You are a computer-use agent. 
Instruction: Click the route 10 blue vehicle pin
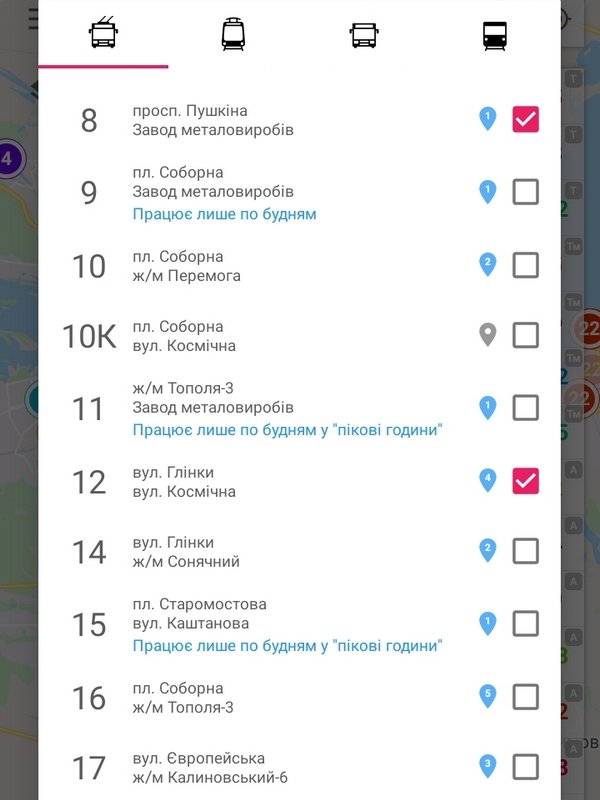tap(488, 265)
